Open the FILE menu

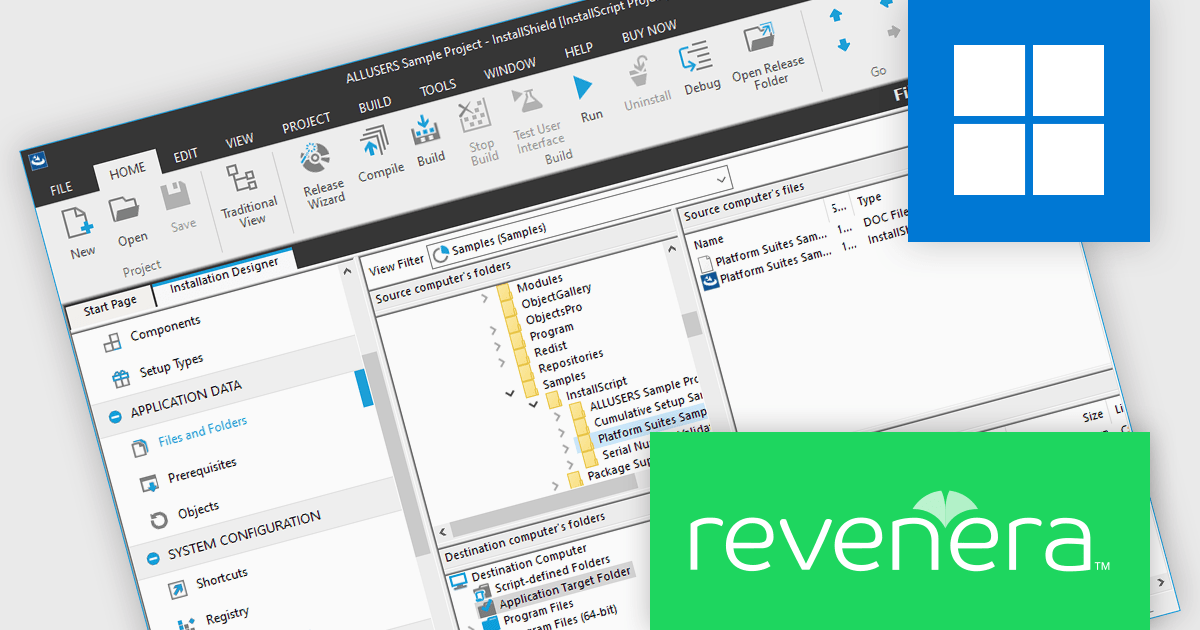pos(61,187)
